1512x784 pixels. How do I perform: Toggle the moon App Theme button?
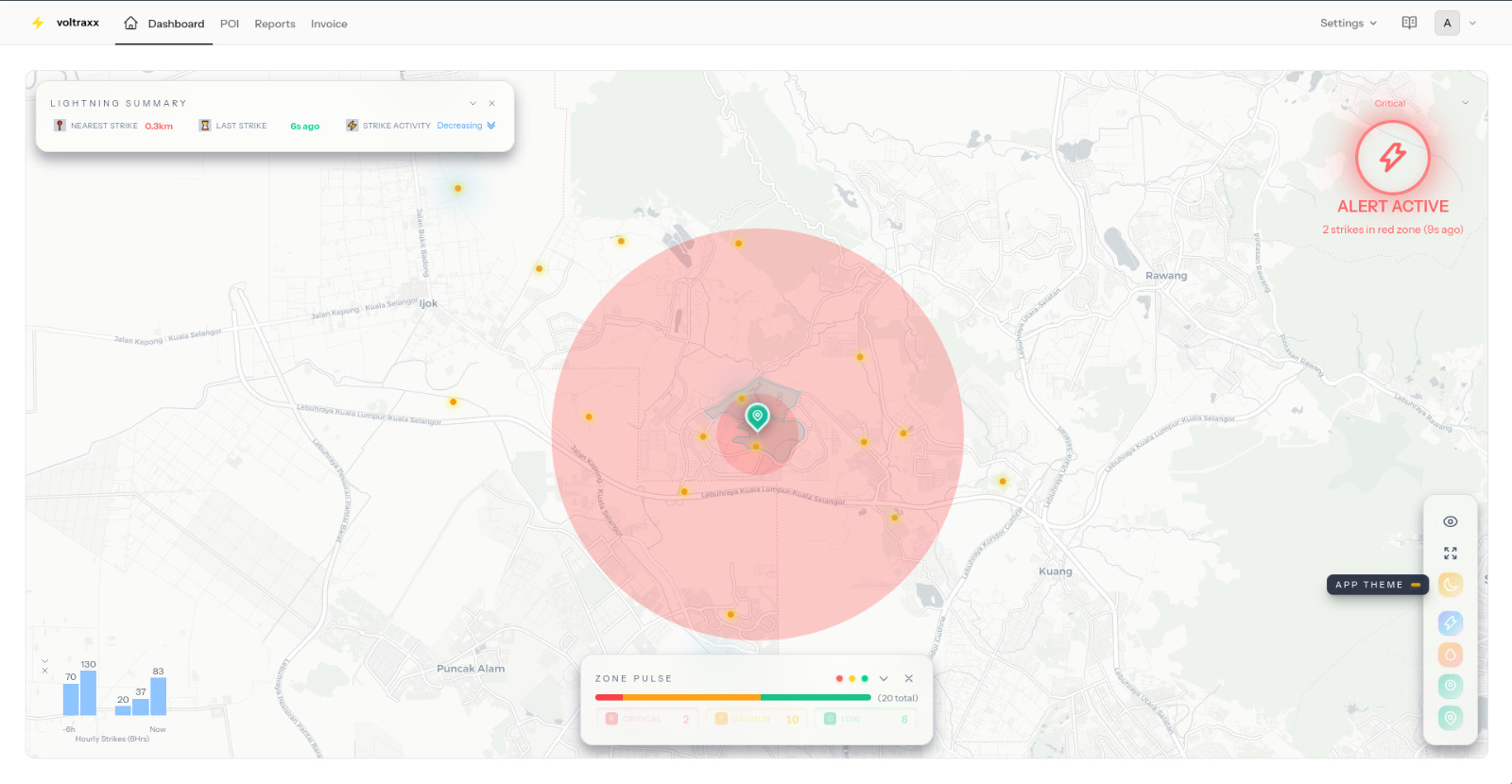click(x=1450, y=585)
